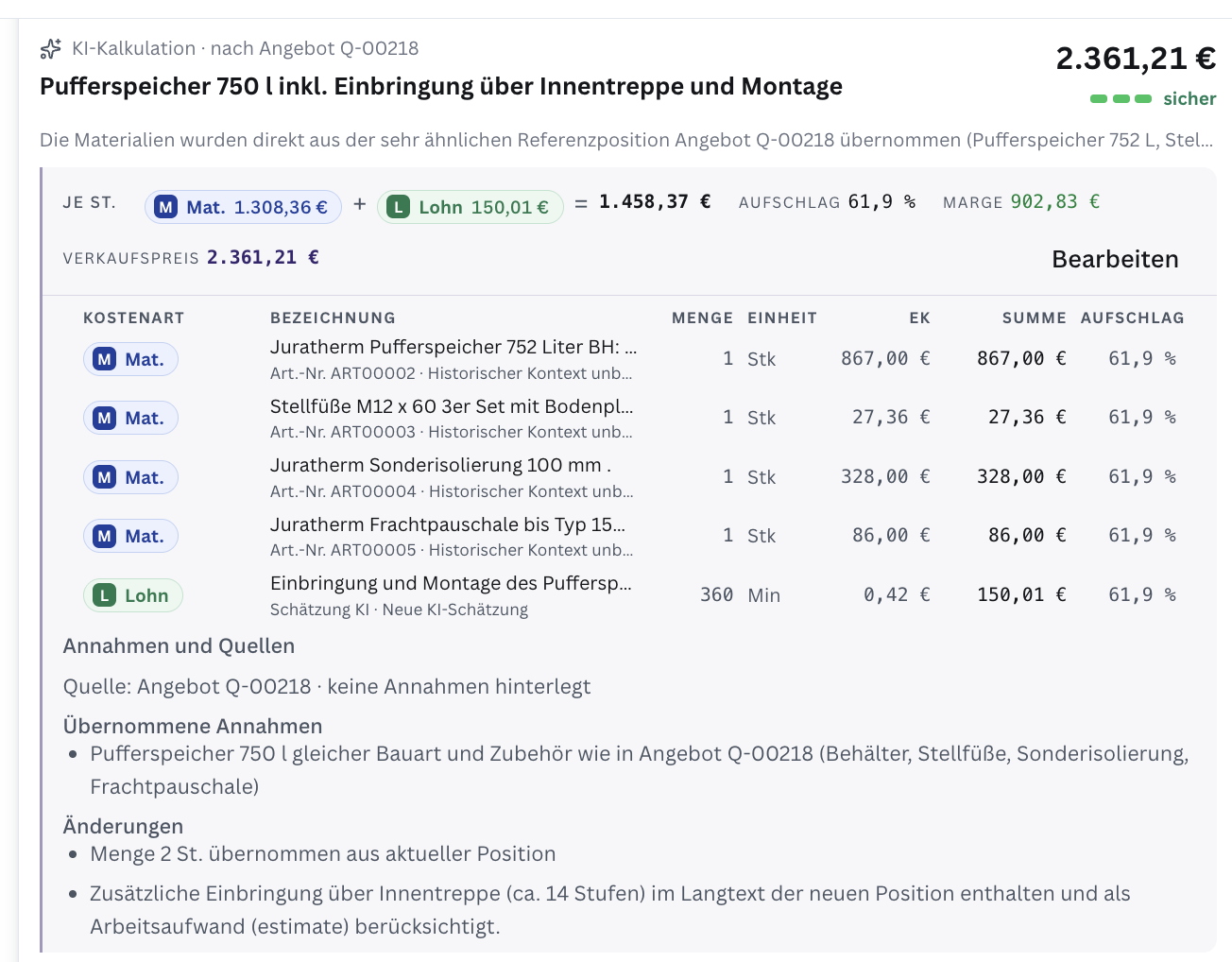1232x962 pixels.
Task: Click the L icon in the Lohn 150,01 € chip
Action: click(399, 207)
